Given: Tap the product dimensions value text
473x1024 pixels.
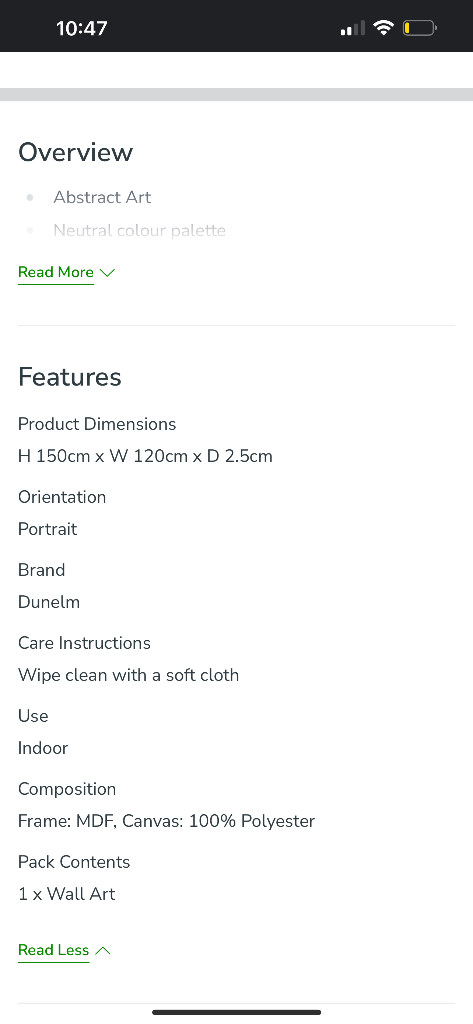Looking at the screenshot, I should point(145,456).
